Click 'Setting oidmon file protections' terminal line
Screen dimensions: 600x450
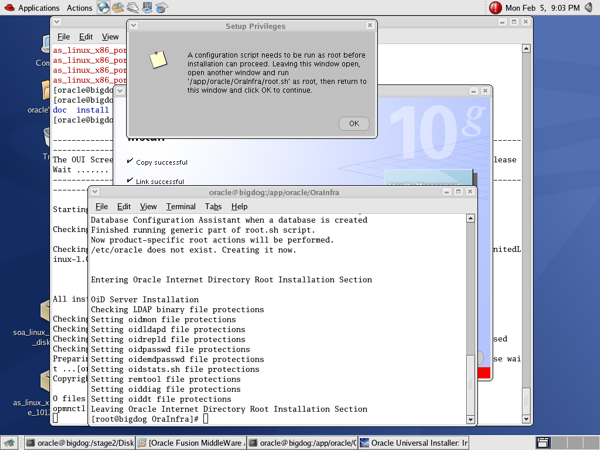[163, 320]
